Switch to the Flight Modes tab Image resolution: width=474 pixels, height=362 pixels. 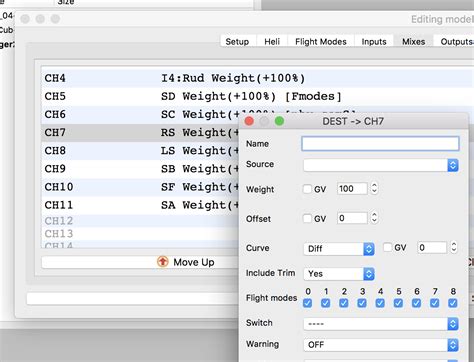[x=321, y=42]
